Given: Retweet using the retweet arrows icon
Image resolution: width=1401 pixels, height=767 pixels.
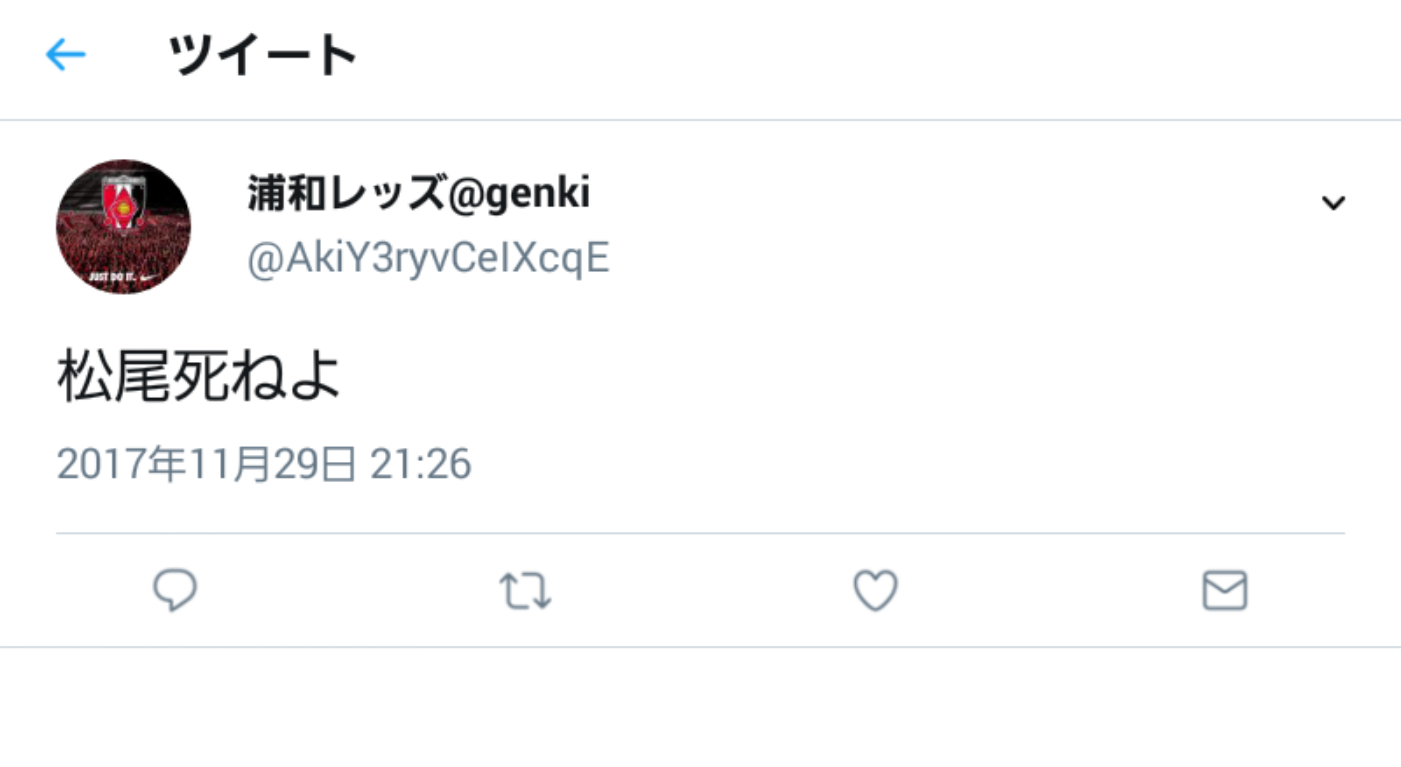Looking at the screenshot, I should [525, 591].
